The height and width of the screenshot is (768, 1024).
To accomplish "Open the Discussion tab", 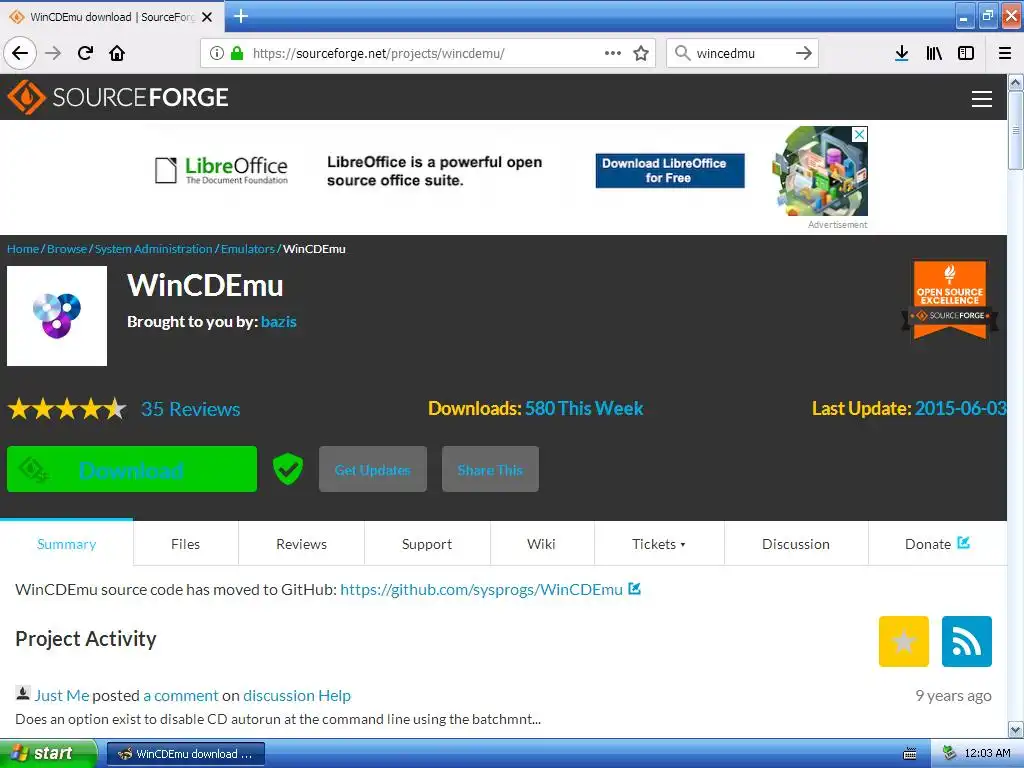I will (x=796, y=544).
